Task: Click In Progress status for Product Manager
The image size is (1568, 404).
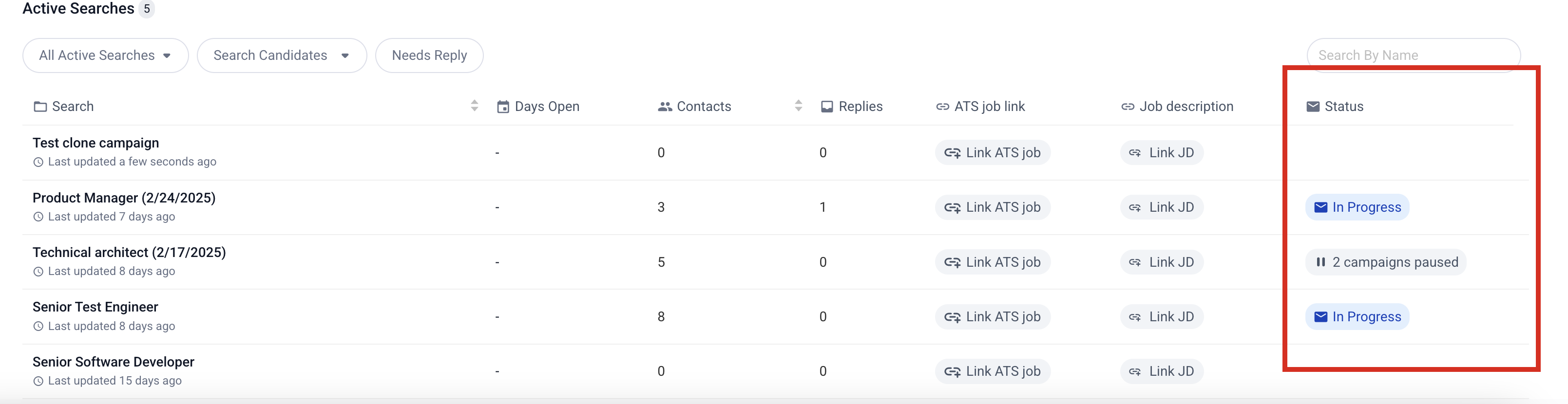Action: coord(1357,207)
